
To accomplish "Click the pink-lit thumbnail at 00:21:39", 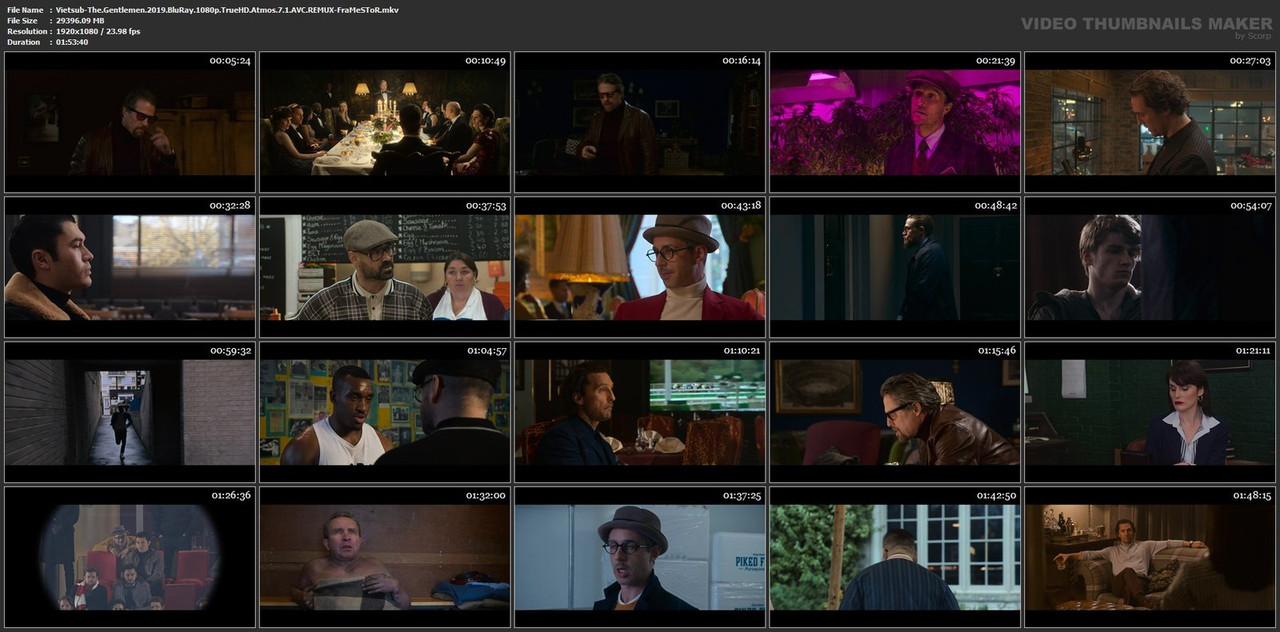I will point(895,122).
